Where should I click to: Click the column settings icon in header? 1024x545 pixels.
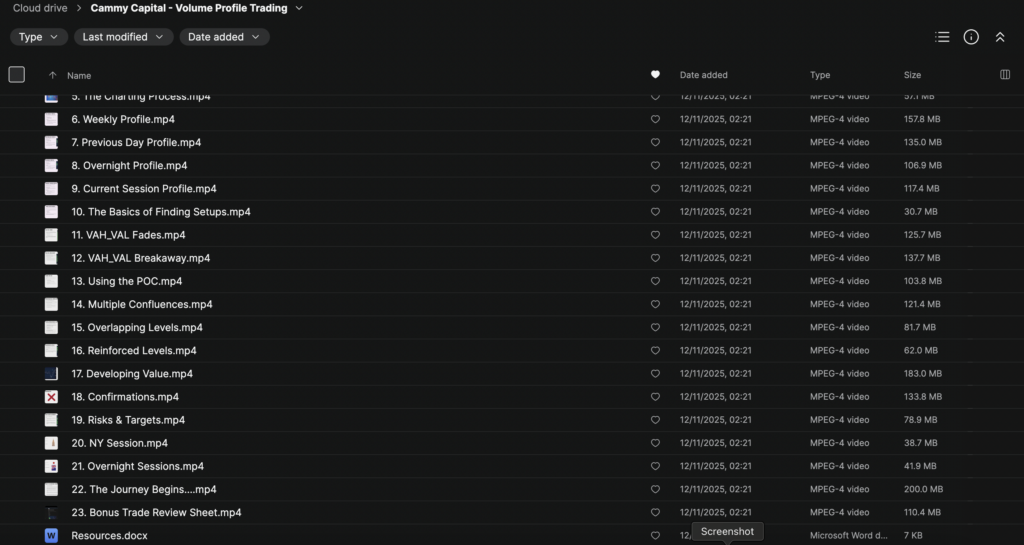pos(1005,75)
